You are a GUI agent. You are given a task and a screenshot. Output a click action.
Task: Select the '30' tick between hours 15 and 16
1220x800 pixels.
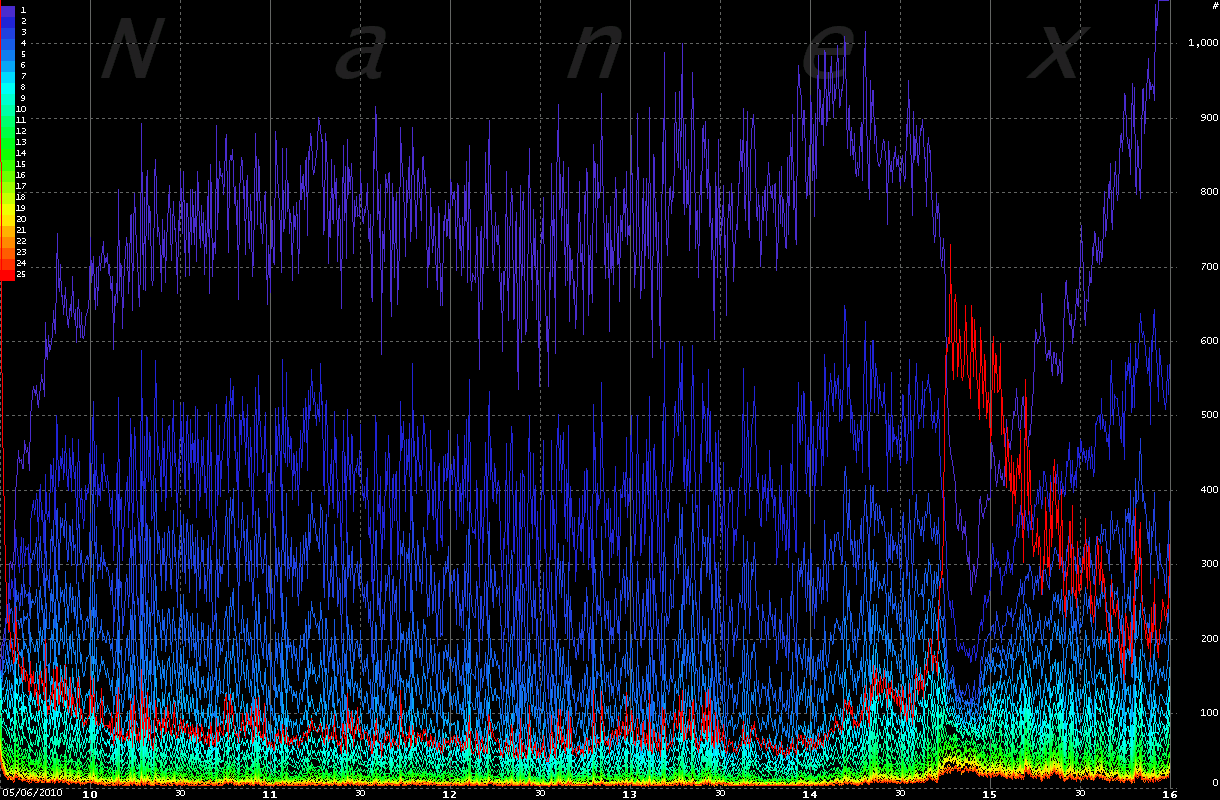(1079, 793)
